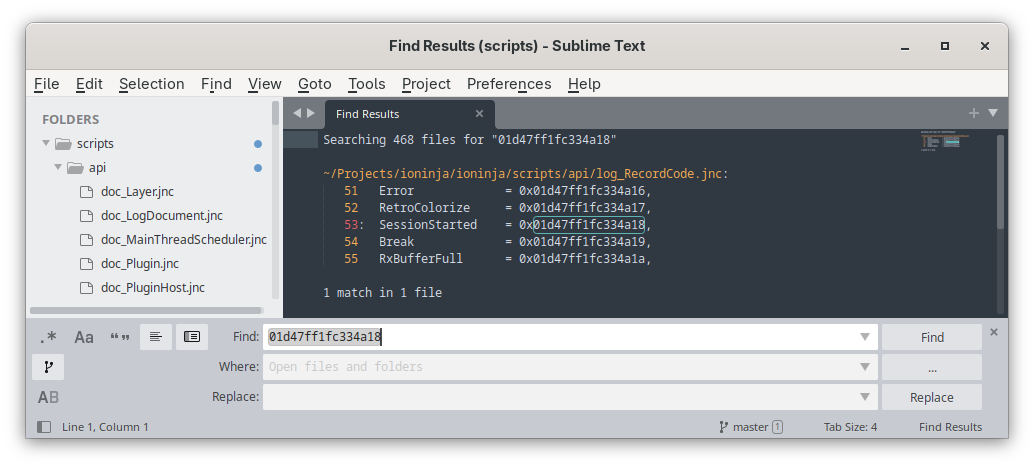
Task: Toggle show context lines button
Action: click(x=156, y=337)
